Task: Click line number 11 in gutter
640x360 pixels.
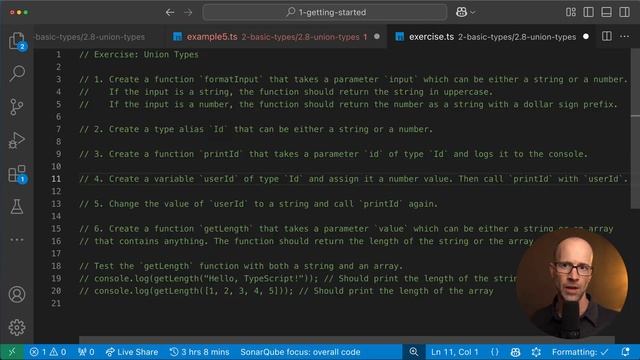Action: [x=56, y=179]
